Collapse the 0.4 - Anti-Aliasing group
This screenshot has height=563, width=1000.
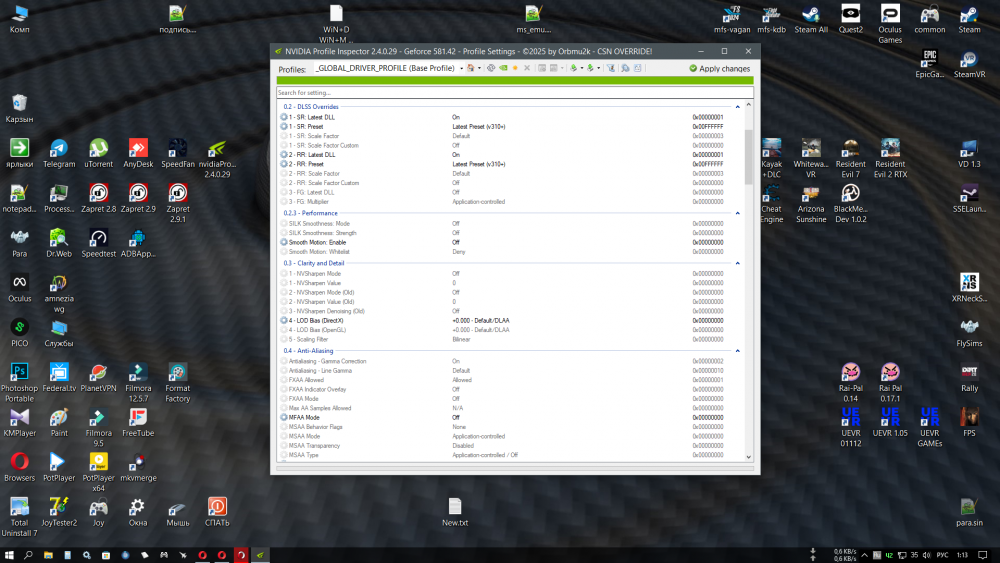tap(737, 351)
